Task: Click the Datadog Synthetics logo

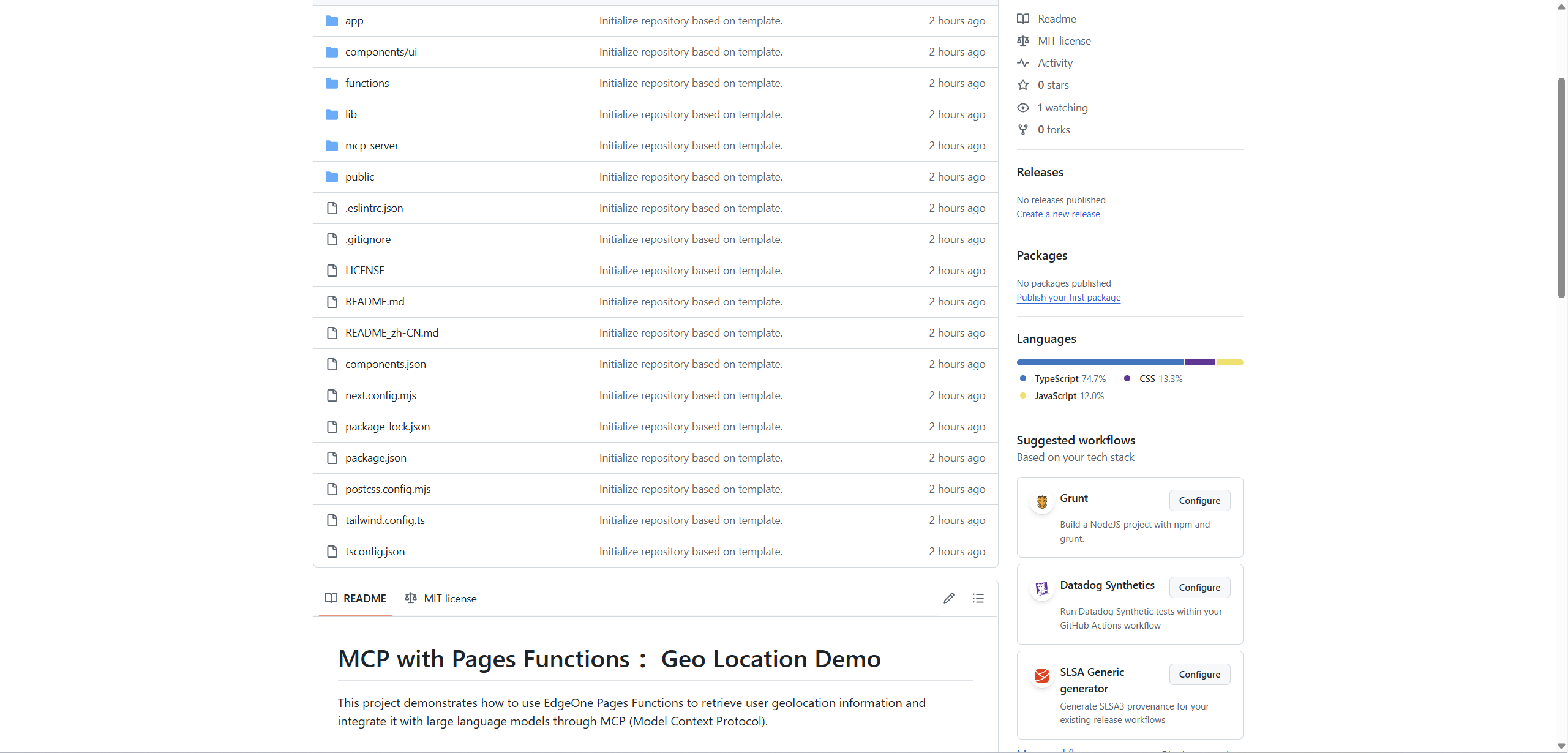Action: click(x=1042, y=589)
